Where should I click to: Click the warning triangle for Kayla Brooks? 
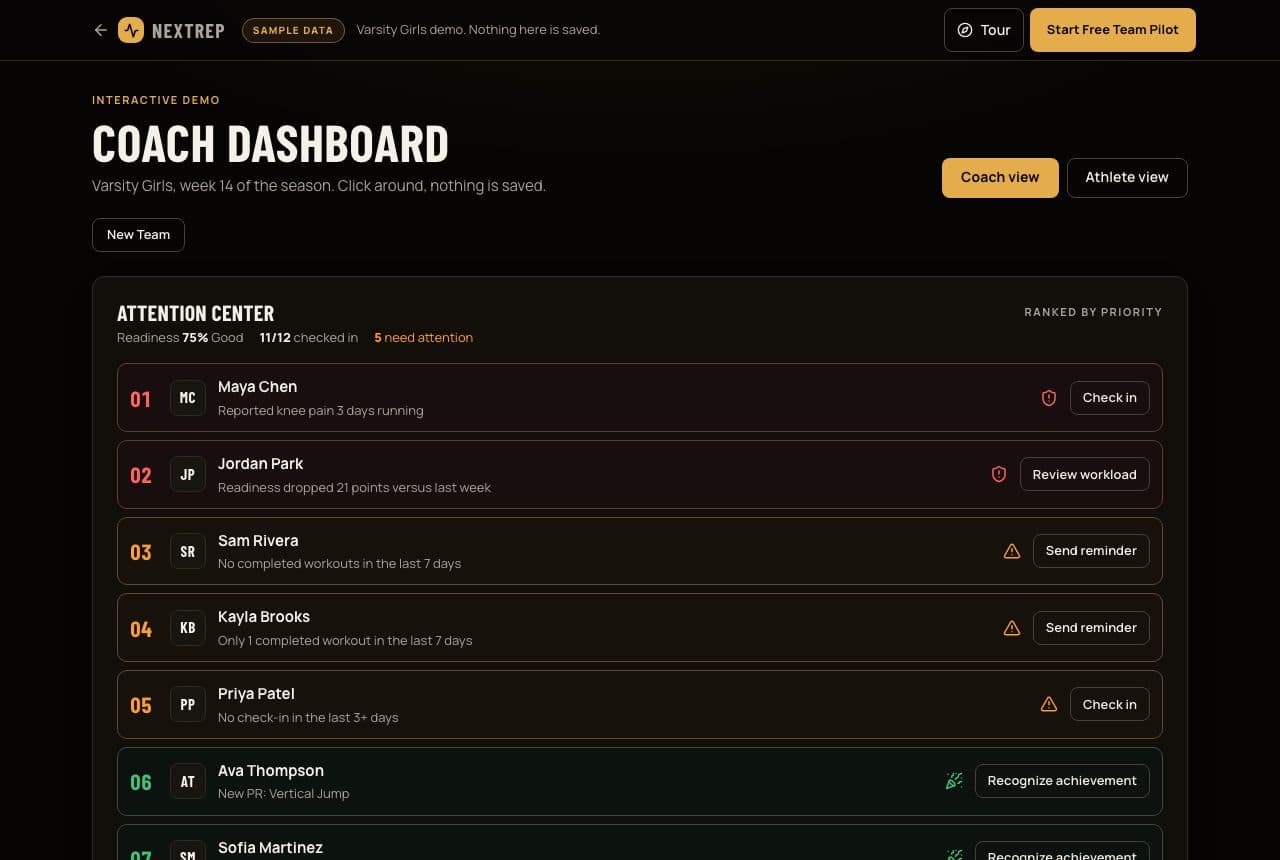[x=1012, y=628]
